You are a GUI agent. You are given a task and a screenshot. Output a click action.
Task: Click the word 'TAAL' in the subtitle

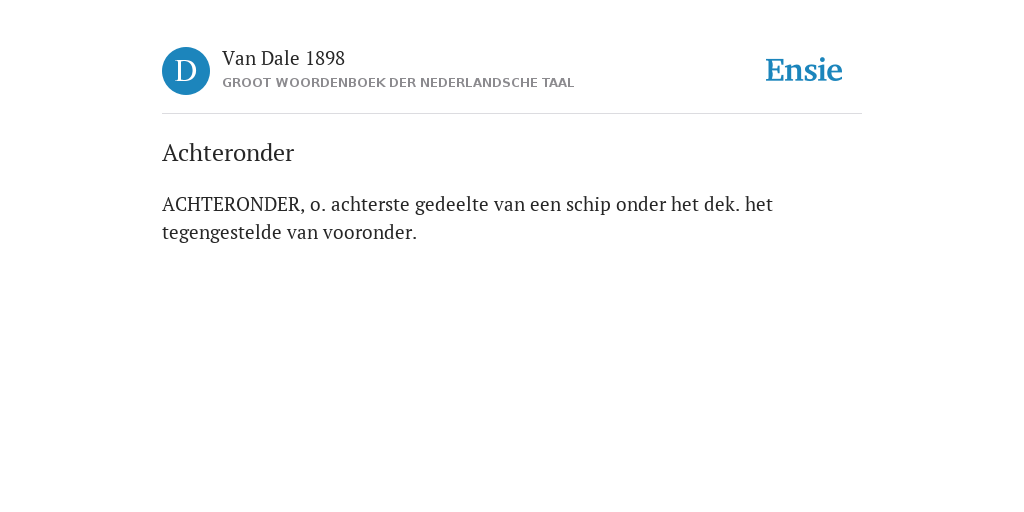(x=558, y=83)
